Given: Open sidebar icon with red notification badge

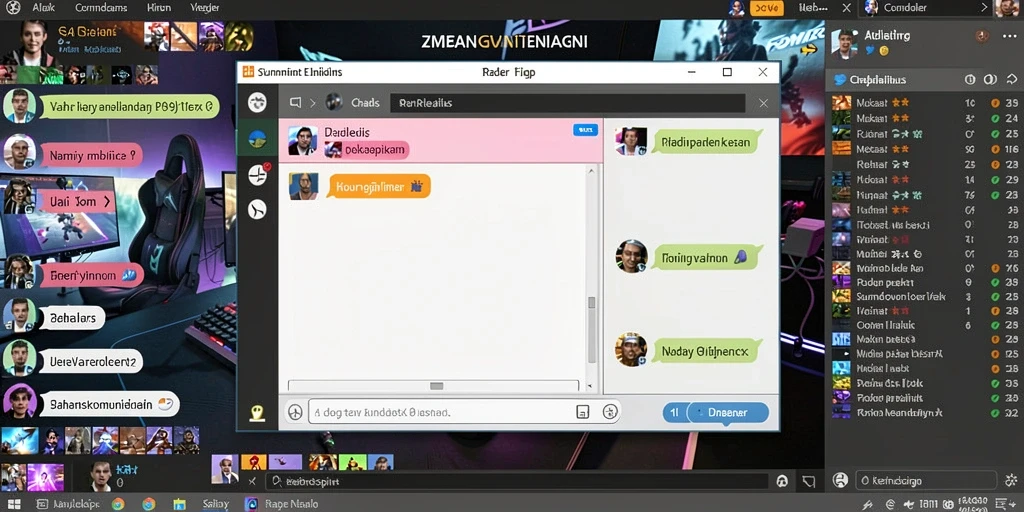Looking at the screenshot, I should point(258,174).
